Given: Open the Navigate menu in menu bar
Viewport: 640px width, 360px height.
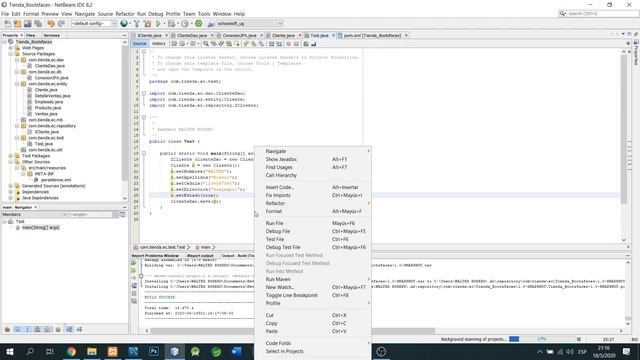Looking at the screenshot, I should (x=85, y=14).
